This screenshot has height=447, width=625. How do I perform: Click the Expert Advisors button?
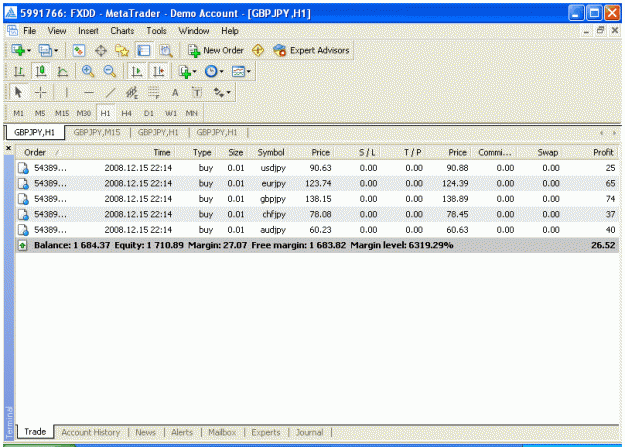(x=311, y=51)
